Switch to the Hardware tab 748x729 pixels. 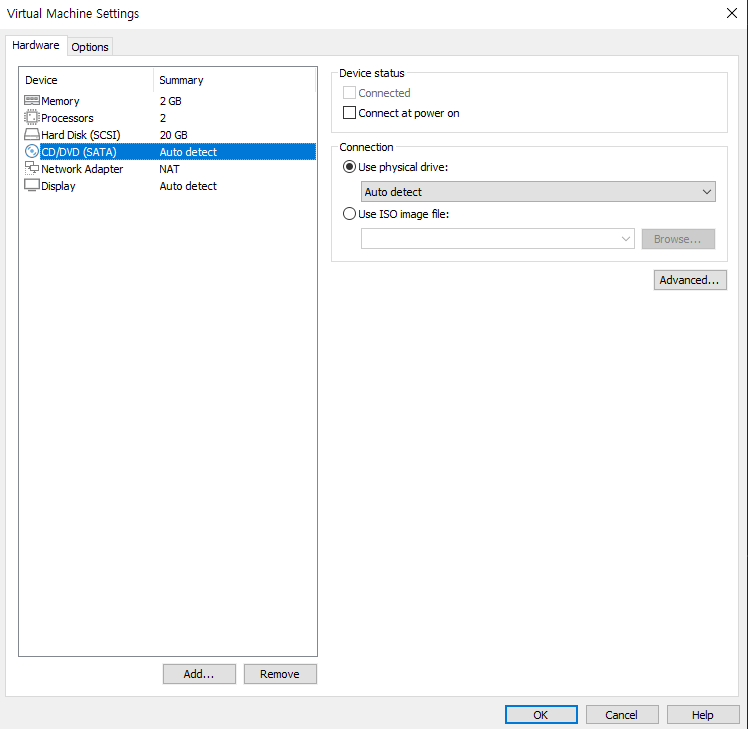pos(36,45)
